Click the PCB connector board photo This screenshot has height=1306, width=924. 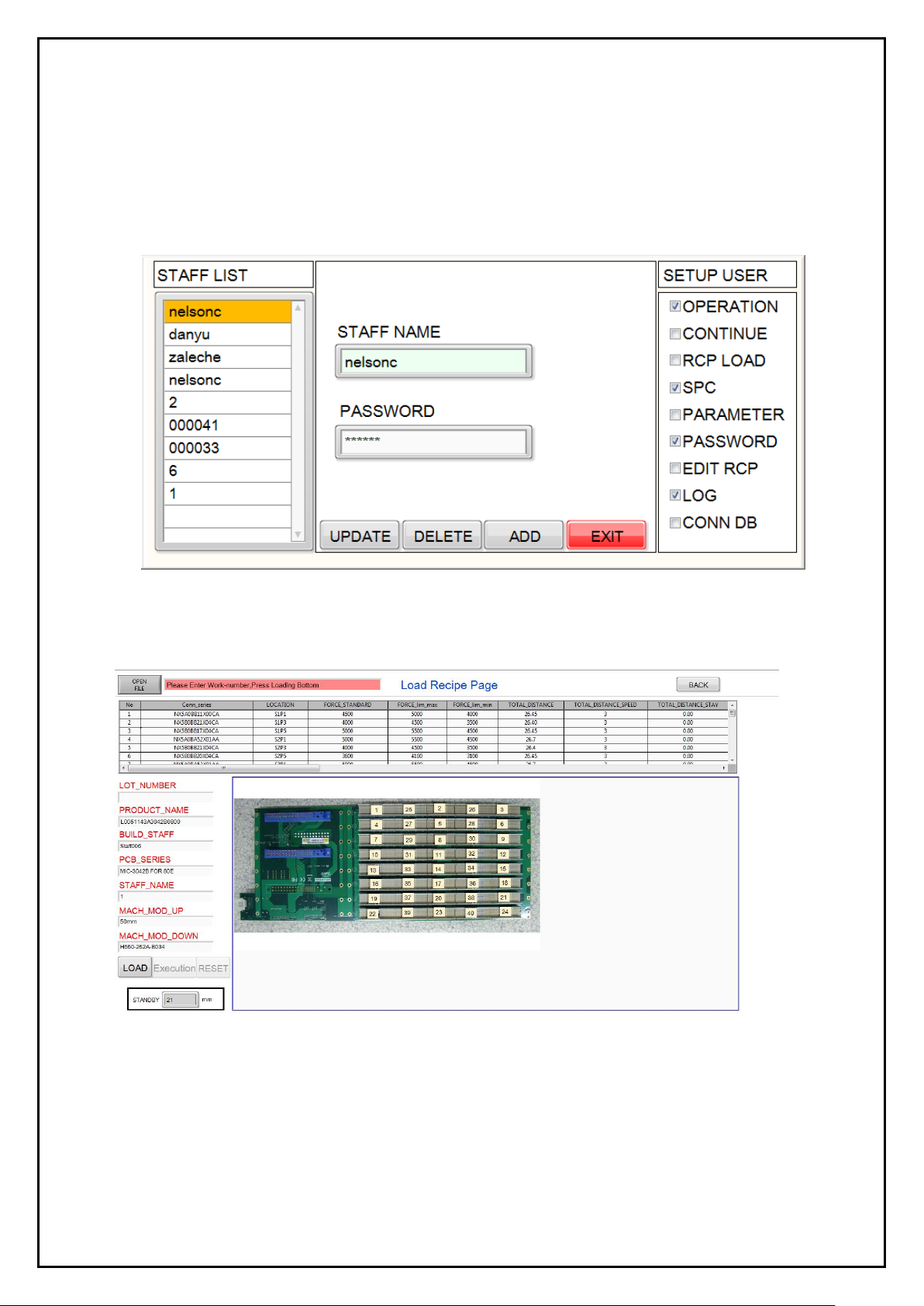[387, 865]
